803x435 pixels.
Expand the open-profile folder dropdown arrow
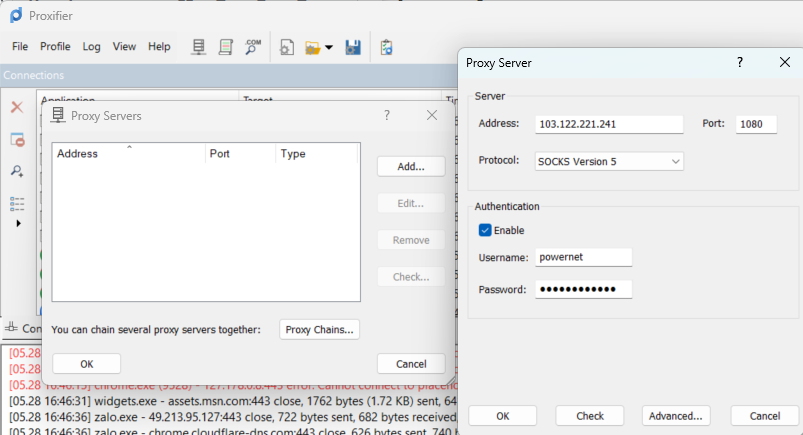point(328,48)
